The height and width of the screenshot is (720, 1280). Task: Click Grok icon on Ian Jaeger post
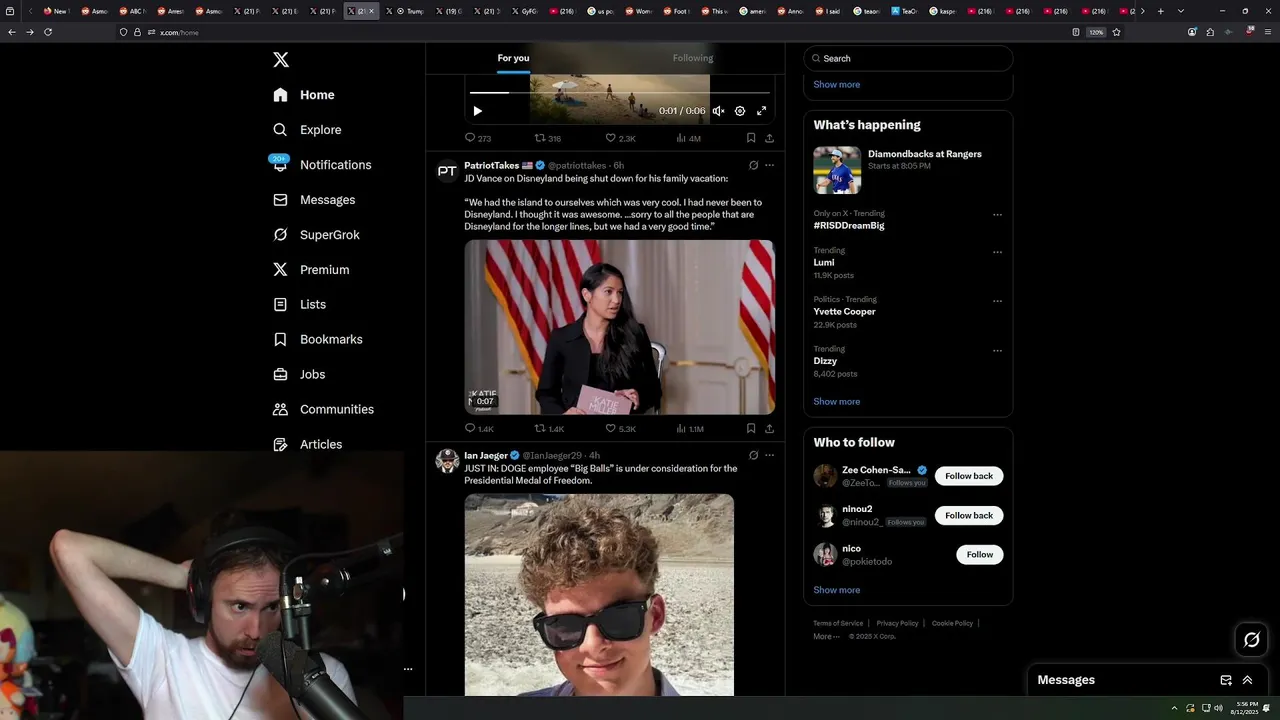[x=753, y=455]
